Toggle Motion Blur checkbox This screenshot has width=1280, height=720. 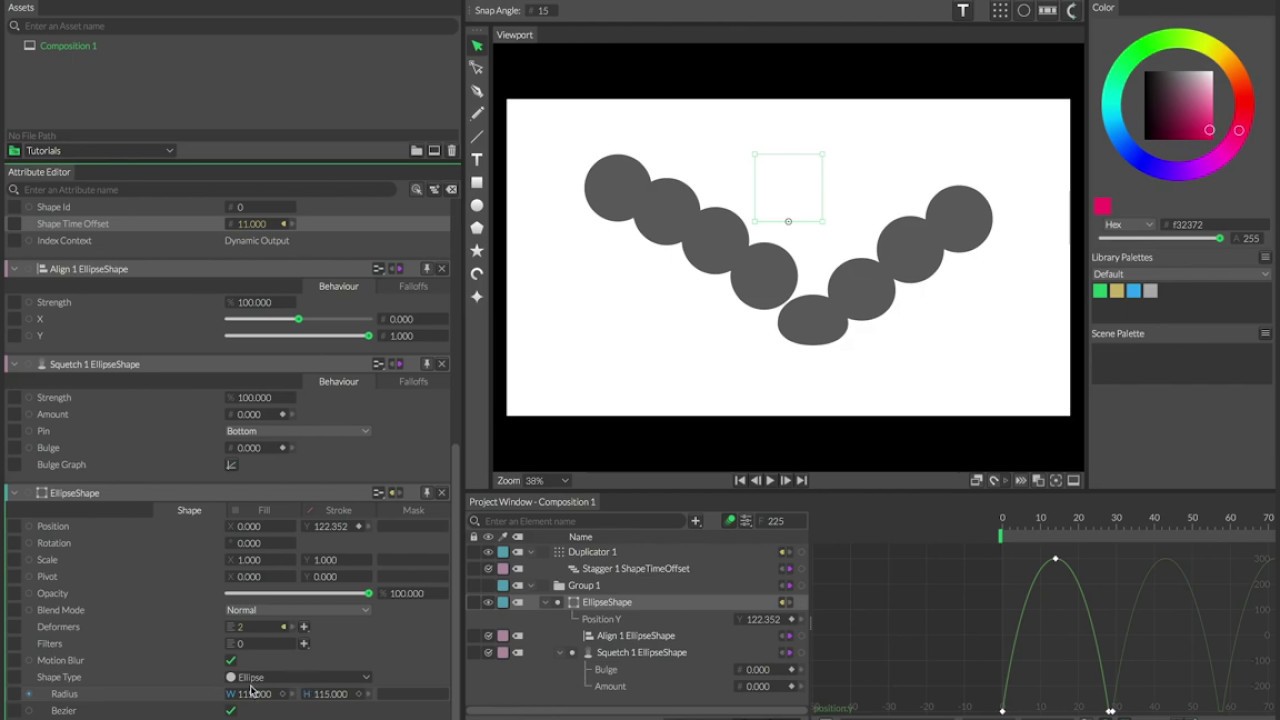pos(231,661)
